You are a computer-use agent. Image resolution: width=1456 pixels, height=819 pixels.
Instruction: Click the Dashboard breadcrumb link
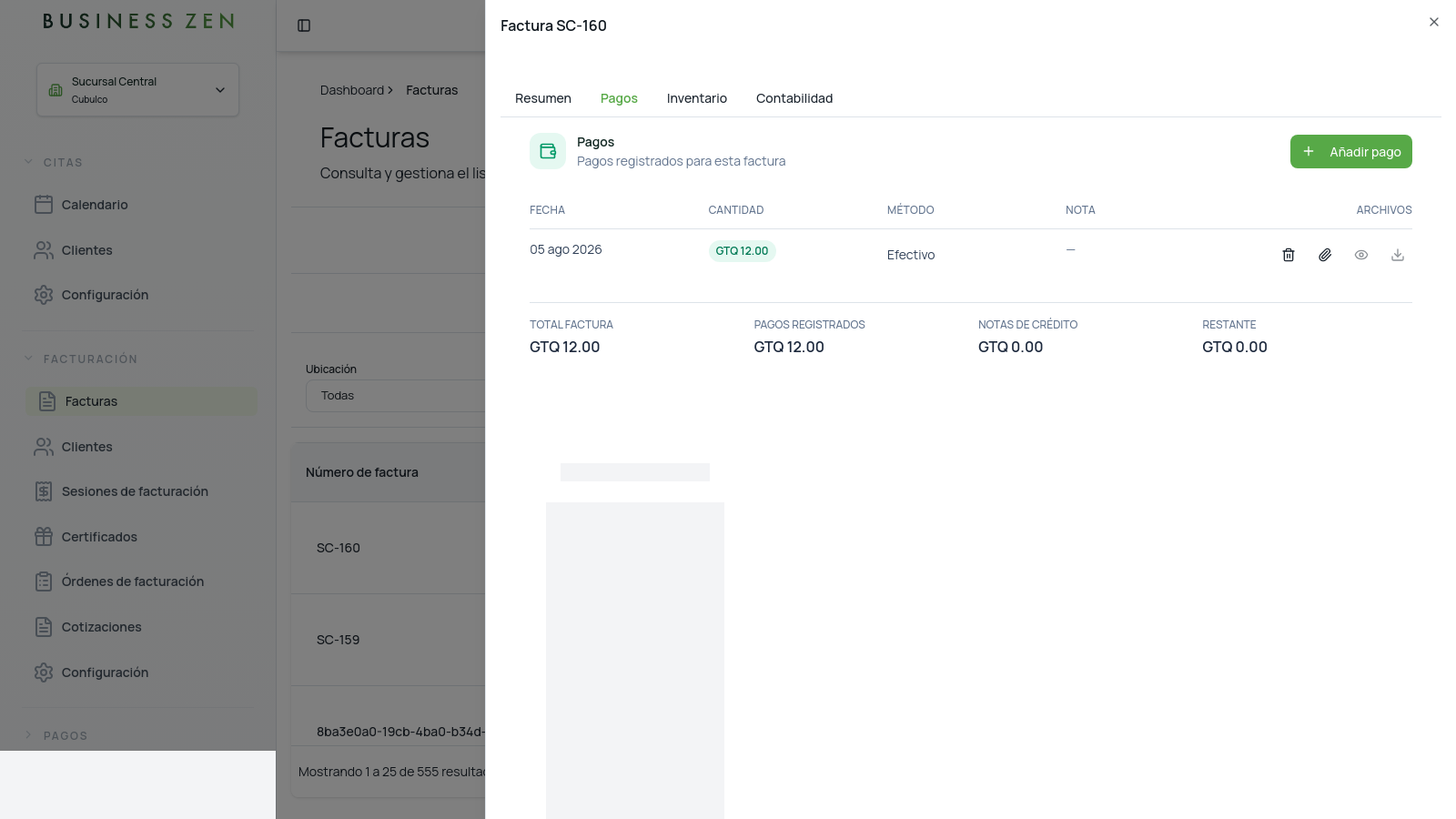point(352,90)
